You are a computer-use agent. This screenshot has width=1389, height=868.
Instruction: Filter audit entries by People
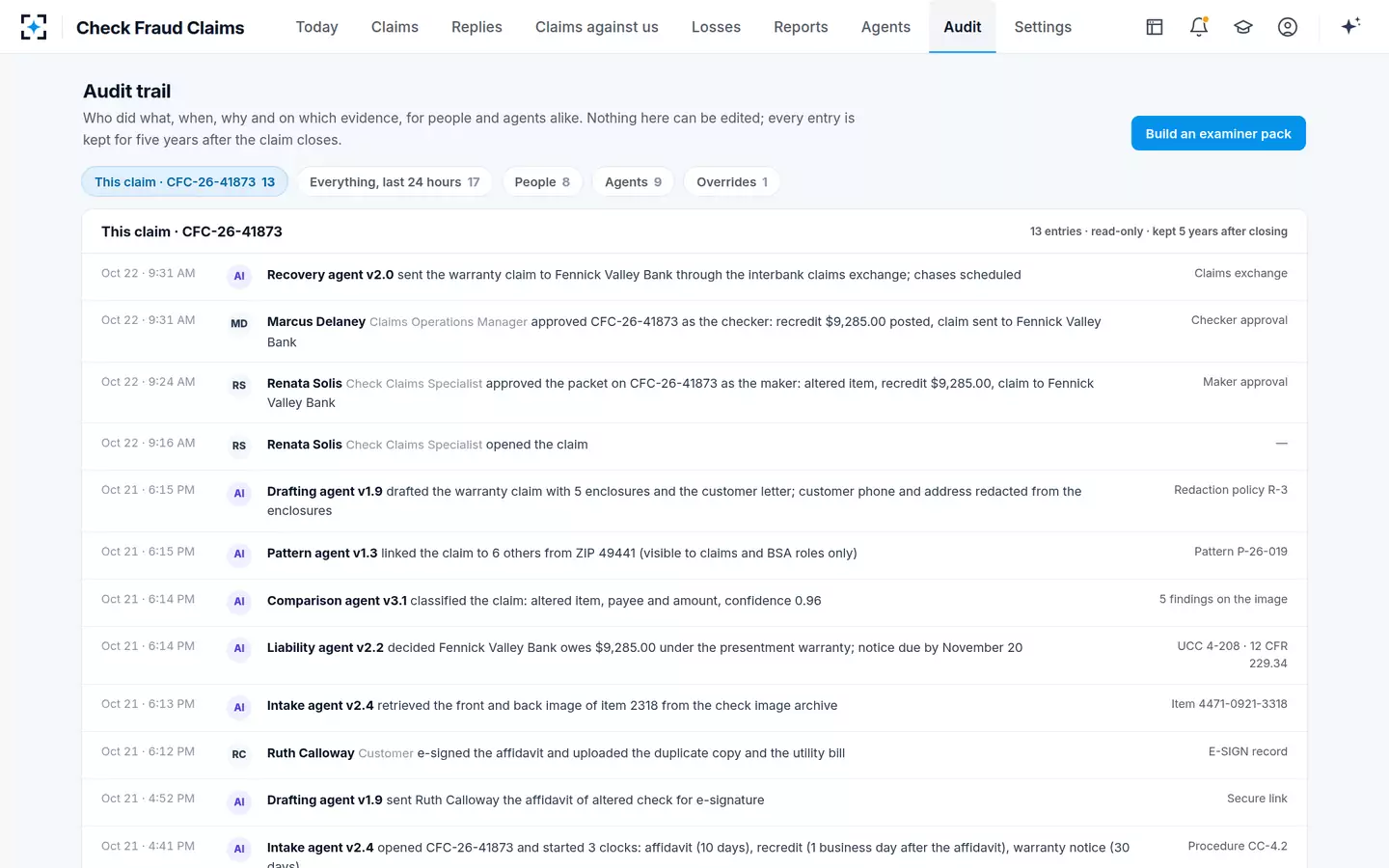tap(542, 181)
